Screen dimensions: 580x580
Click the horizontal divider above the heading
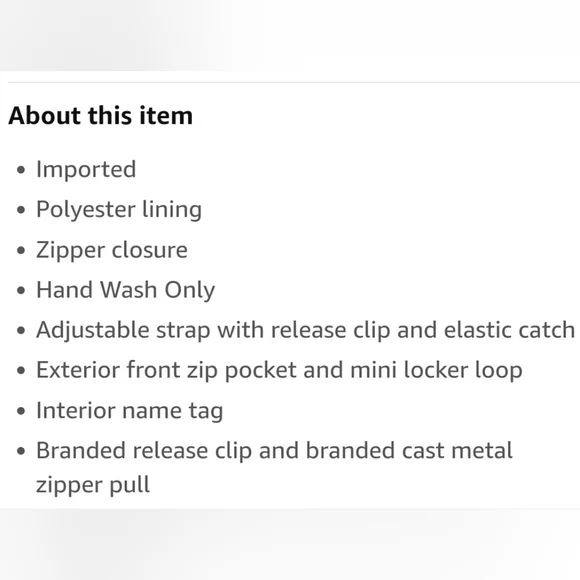[x=294, y=82]
